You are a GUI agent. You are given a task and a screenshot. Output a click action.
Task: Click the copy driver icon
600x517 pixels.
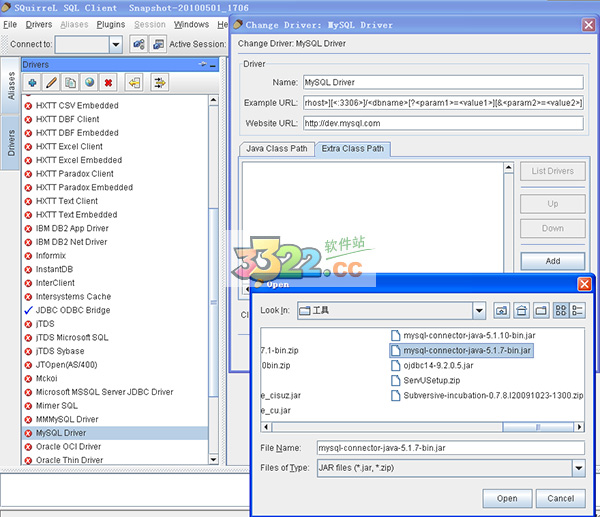(70, 83)
